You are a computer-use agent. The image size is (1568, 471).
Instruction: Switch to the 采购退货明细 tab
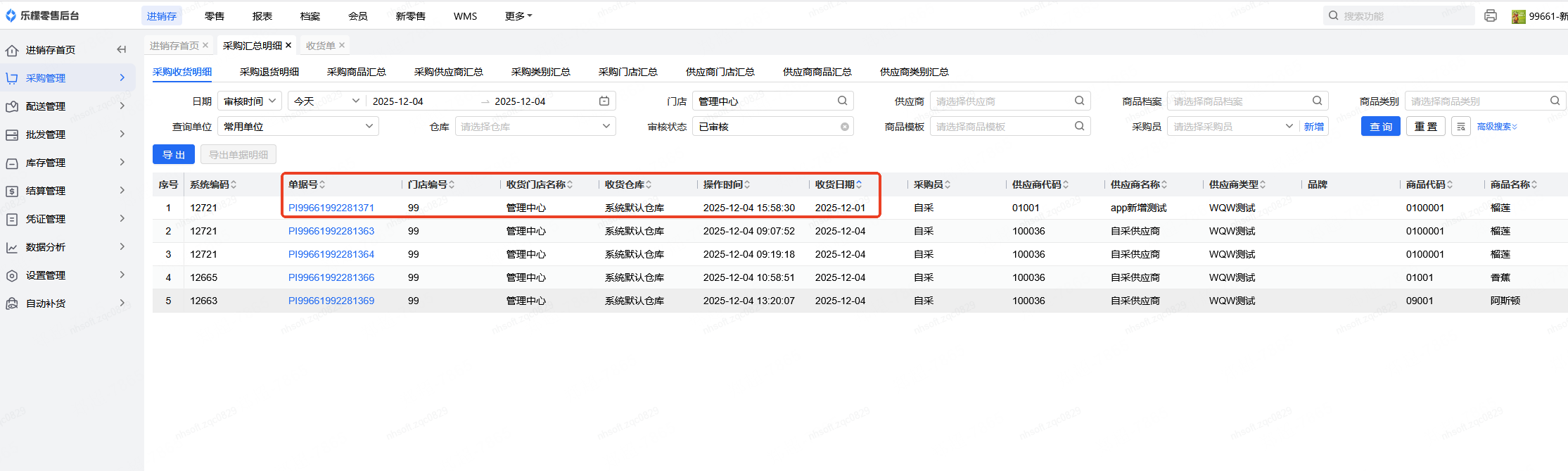[269, 72]
